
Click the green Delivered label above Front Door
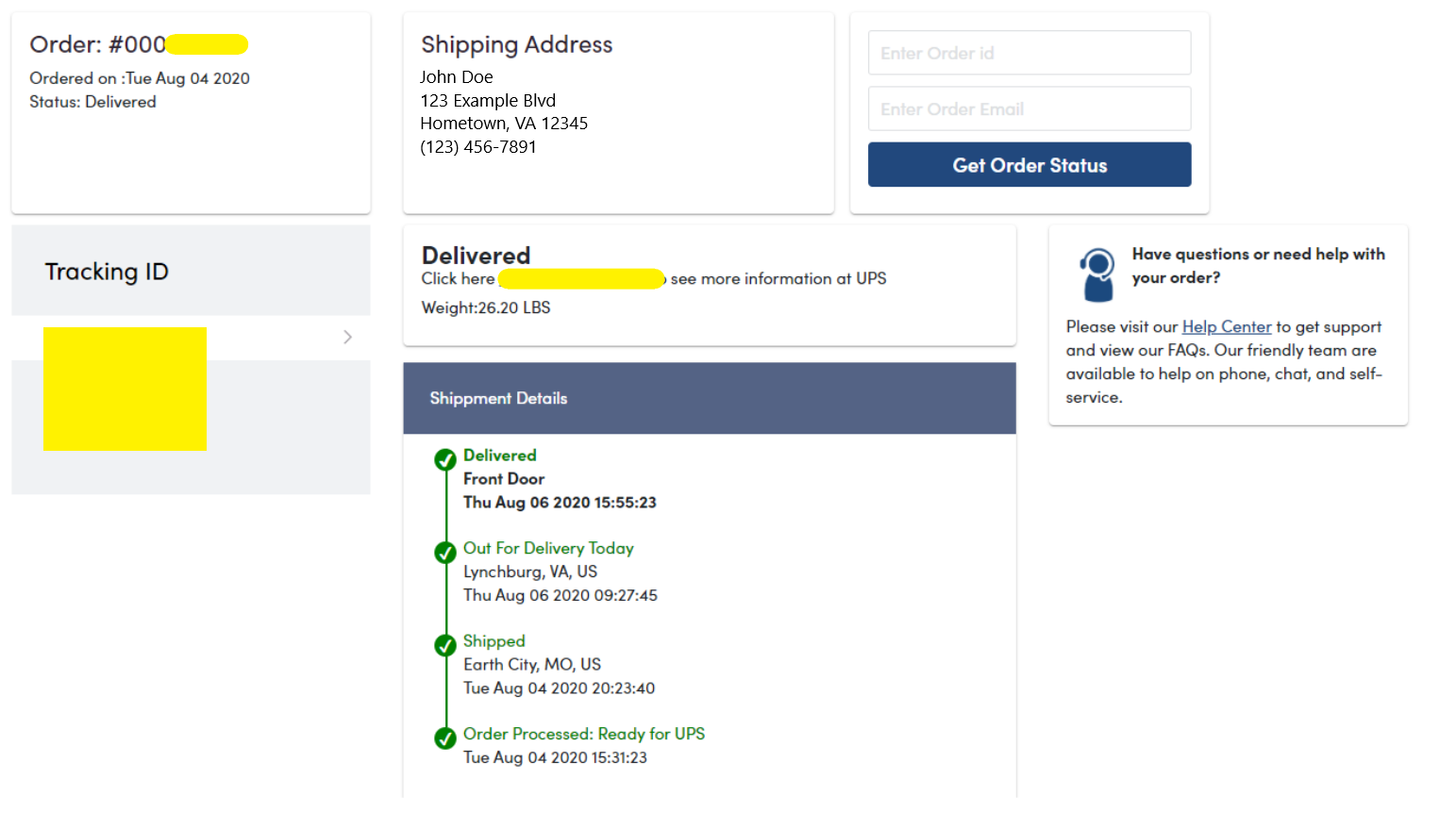tap(499, 456)
